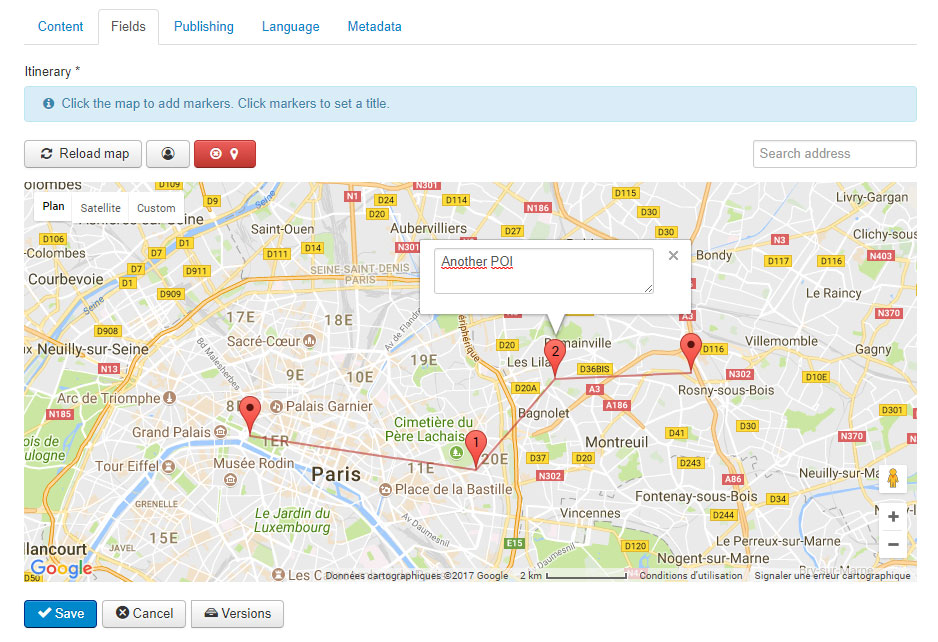Click the Courbevoie map label

point(66,279)
